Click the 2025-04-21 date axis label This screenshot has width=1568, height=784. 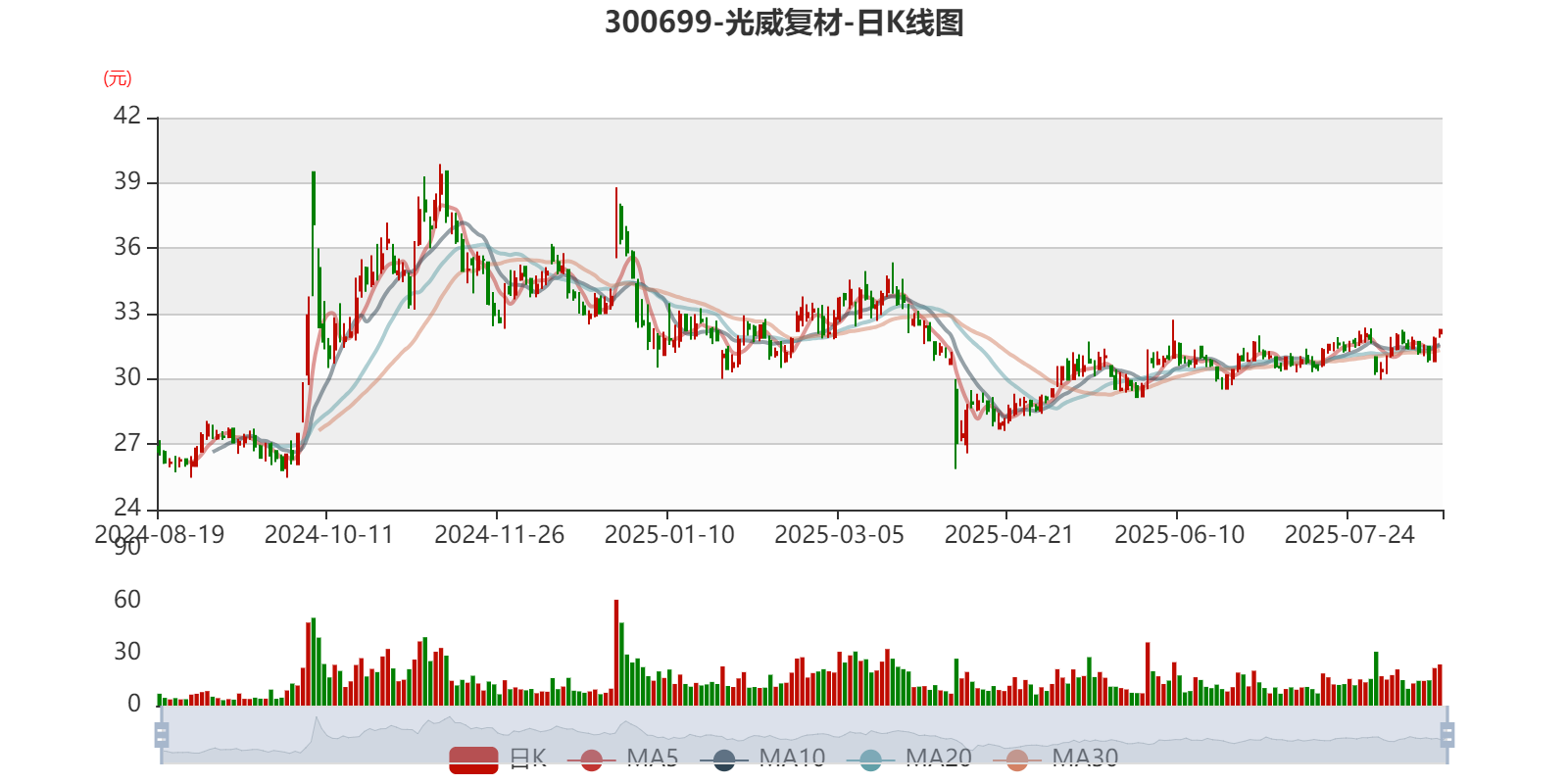click(1008, 535)
